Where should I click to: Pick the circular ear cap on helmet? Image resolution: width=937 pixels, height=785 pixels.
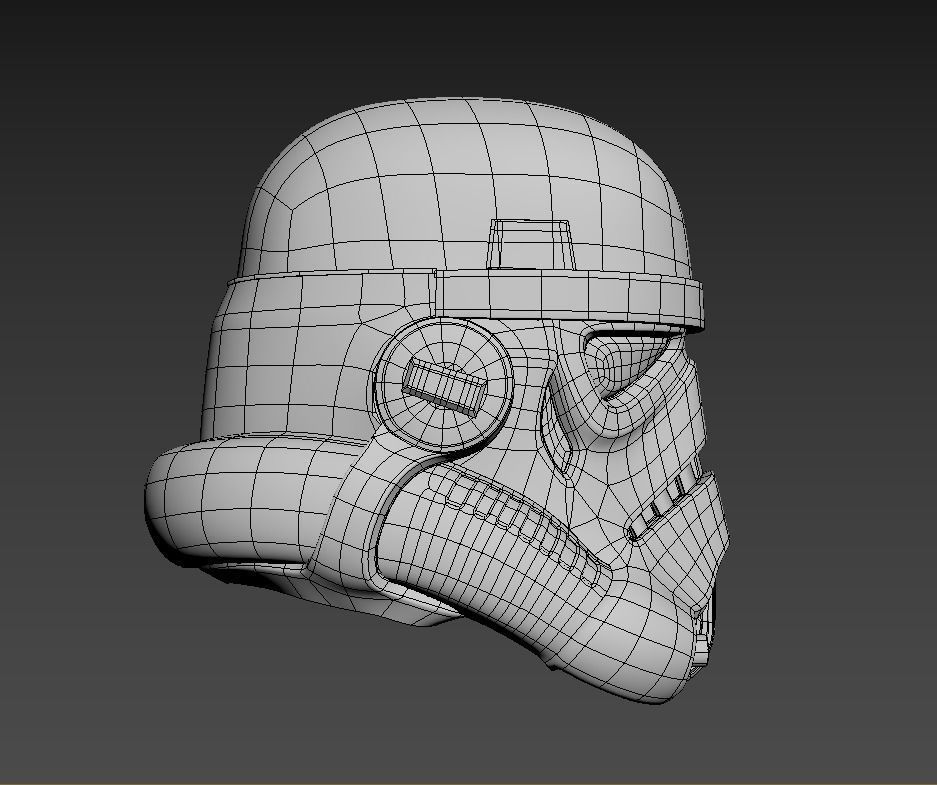click(445, 384)
